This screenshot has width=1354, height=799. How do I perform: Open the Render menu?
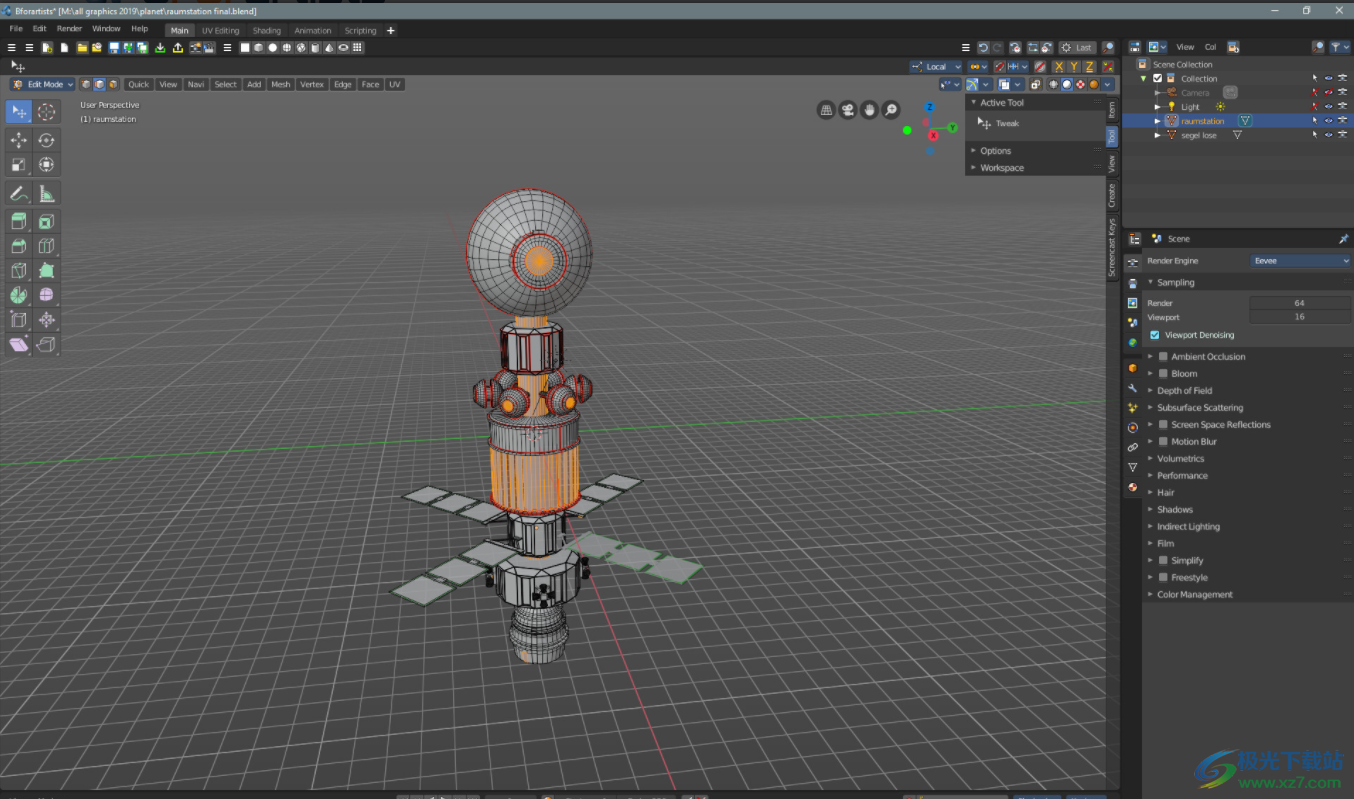69,29
